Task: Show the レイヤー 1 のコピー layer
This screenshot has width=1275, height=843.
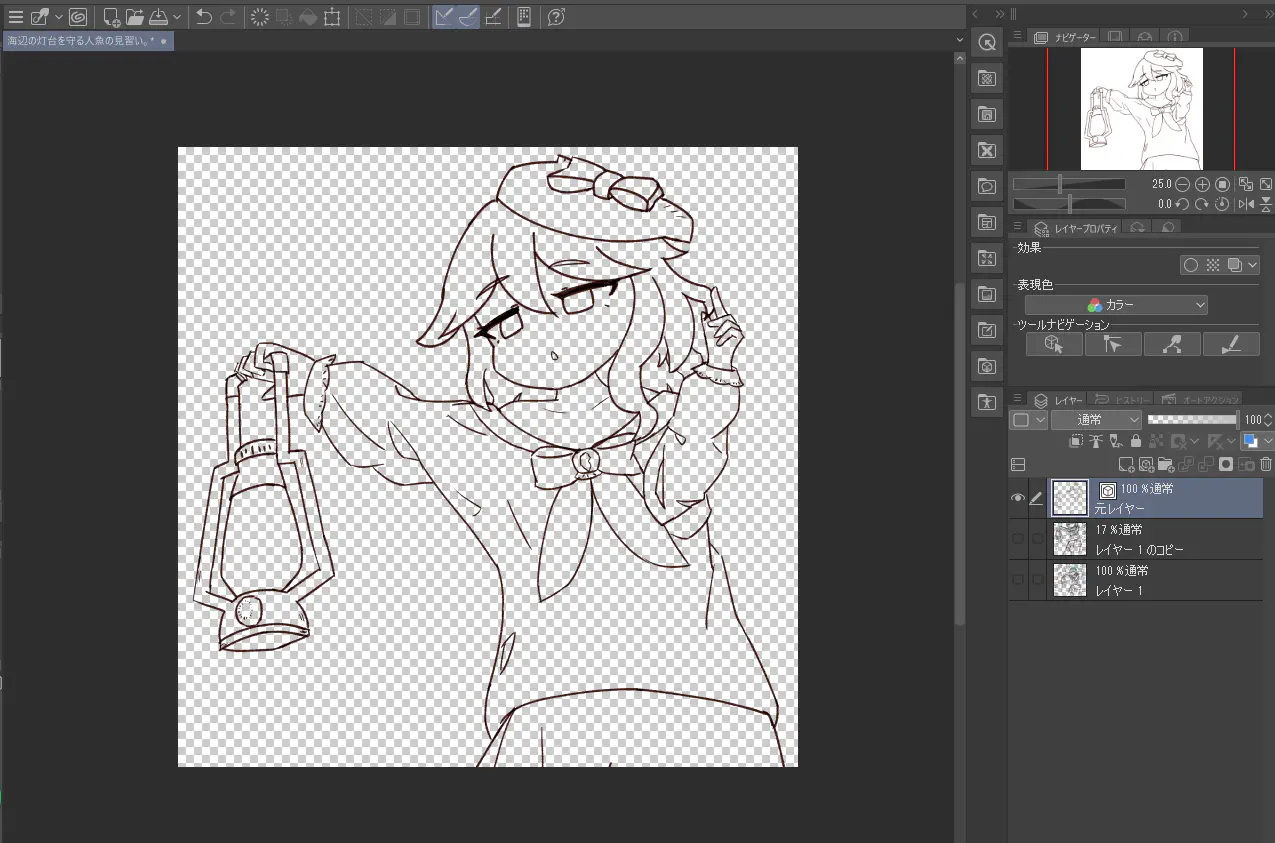Action: point(1018,539)
